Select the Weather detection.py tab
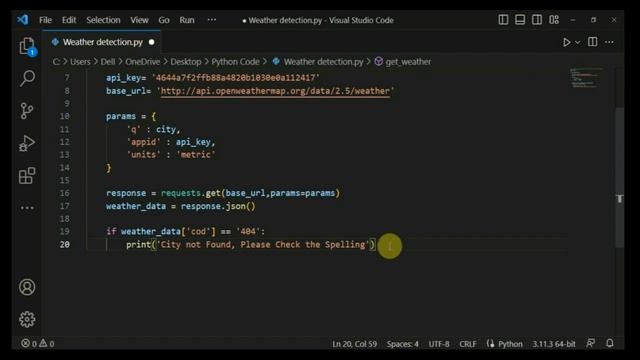This screenshot has height=360, width=640. (x=102, y=42)
